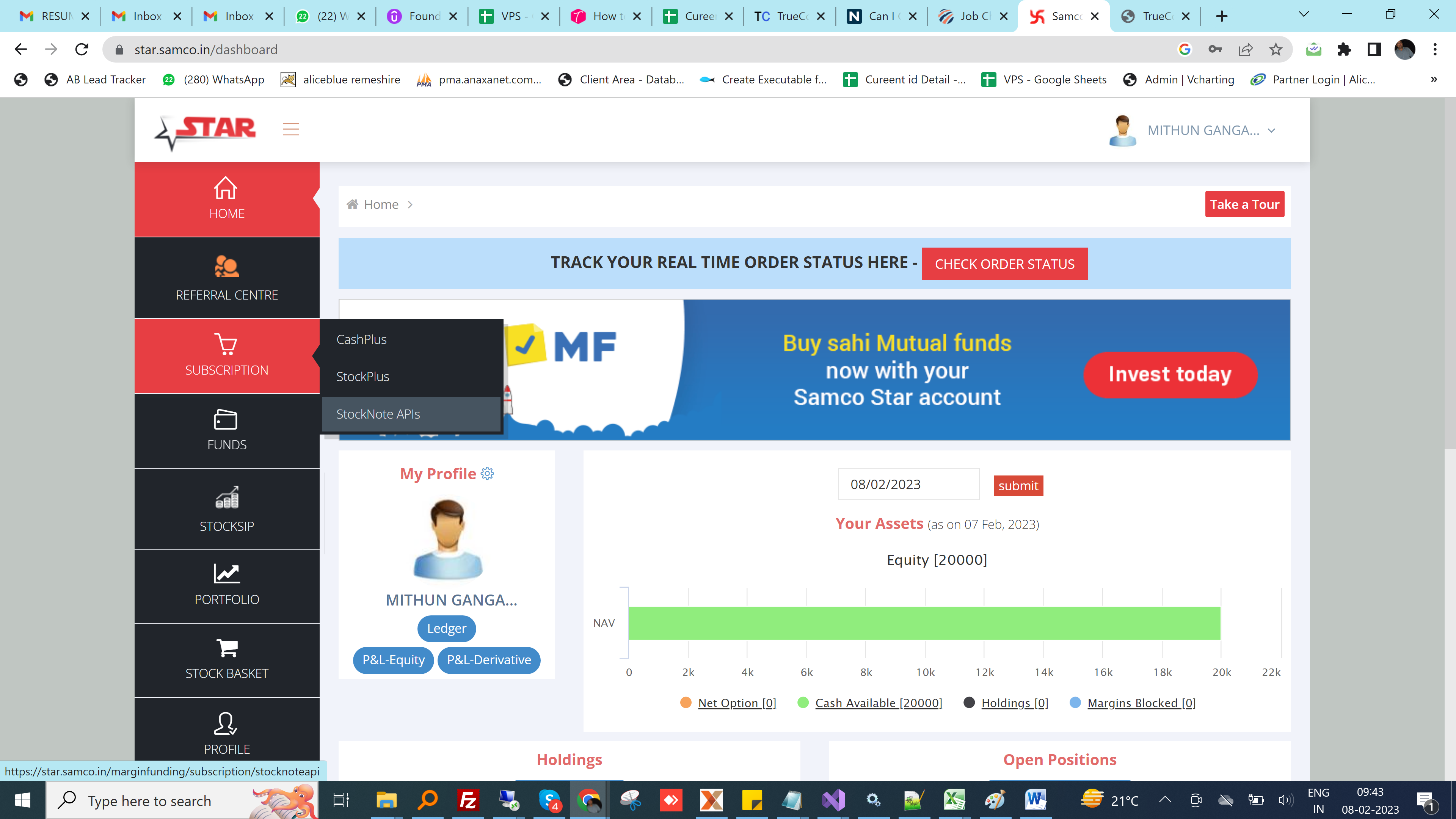The width and height of the screenshot is (1456, 819).
Task: Open VPS - Google Sheets bookmark
Action: tap(1044, 79)
